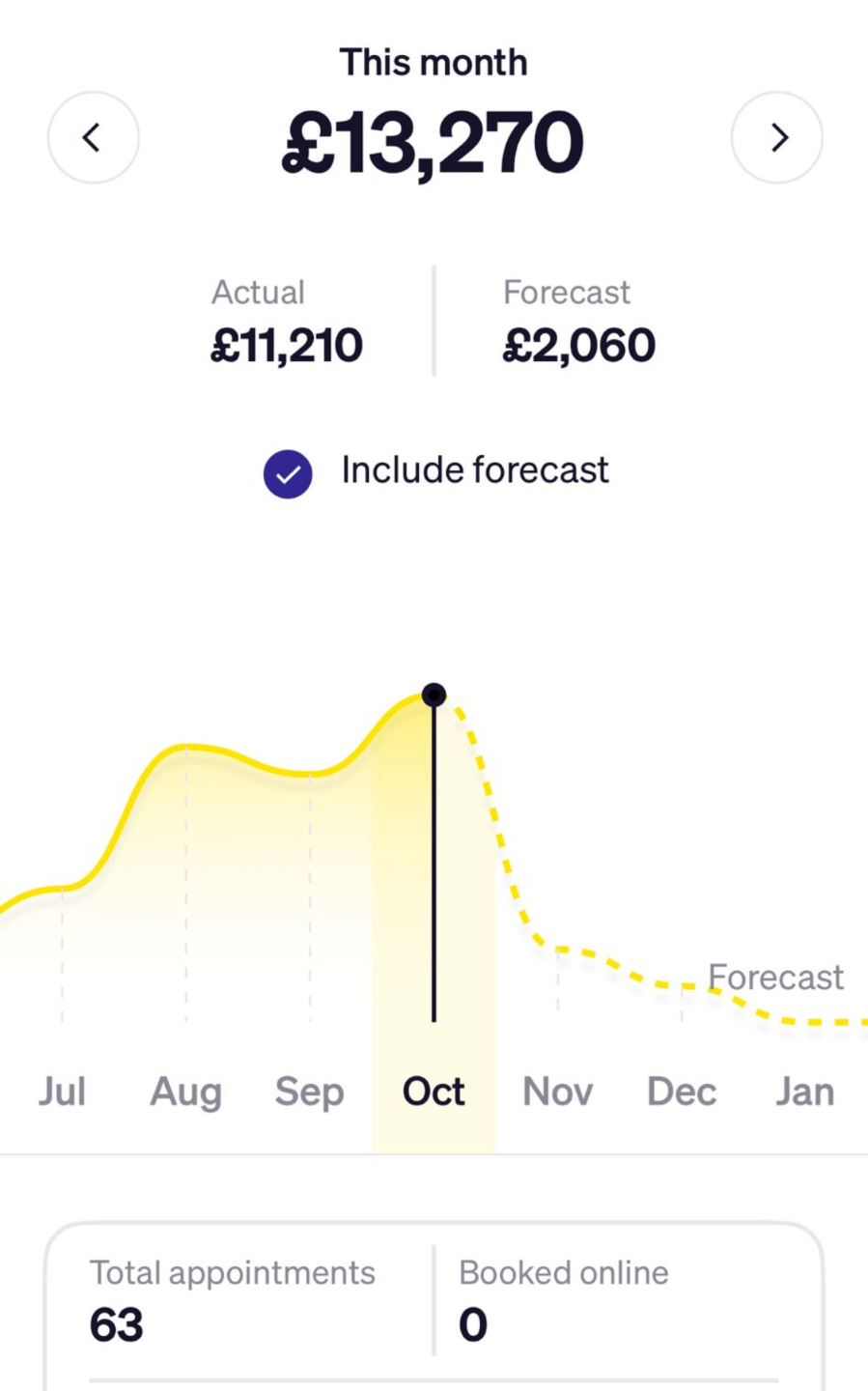Click the Include forecast label text
The width and height of the screenshot is (868, 1391).
coord(475,470)
